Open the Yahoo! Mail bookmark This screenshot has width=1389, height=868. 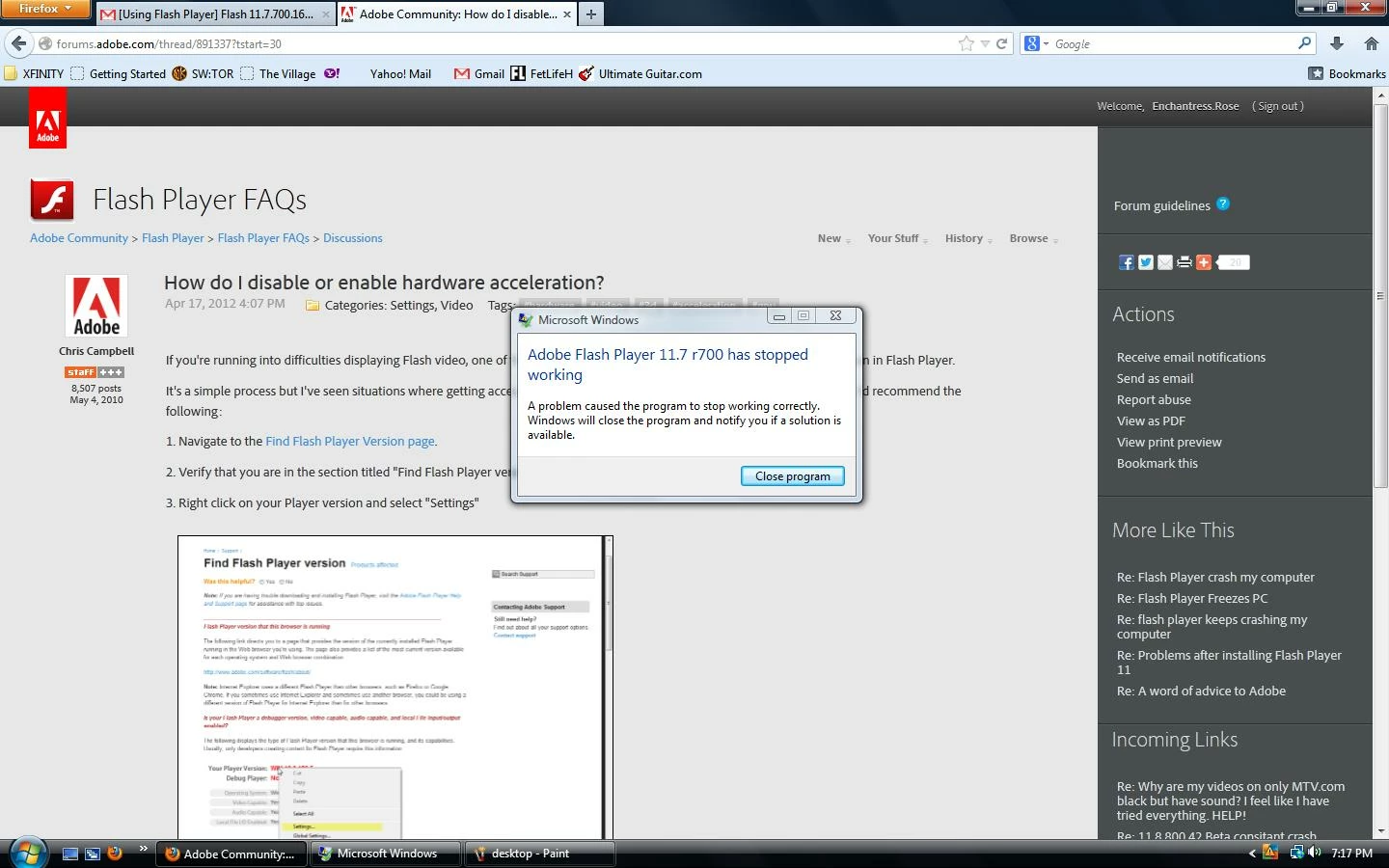click(400, 73)
